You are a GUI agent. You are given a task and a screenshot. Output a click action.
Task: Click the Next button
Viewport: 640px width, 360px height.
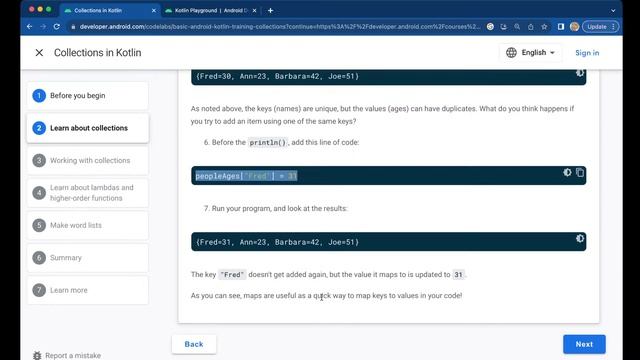point(584,344)
